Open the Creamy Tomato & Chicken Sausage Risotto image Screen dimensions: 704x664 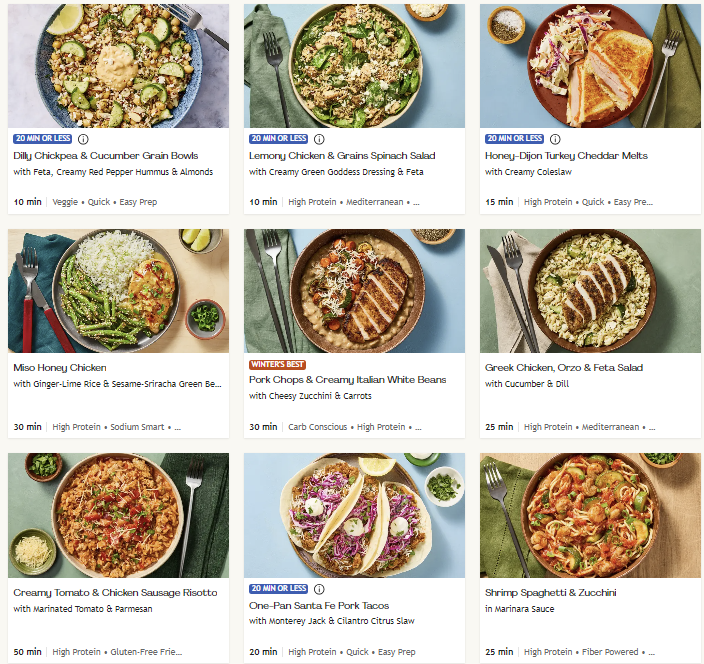pyautogui.click(x=118, y=515)
